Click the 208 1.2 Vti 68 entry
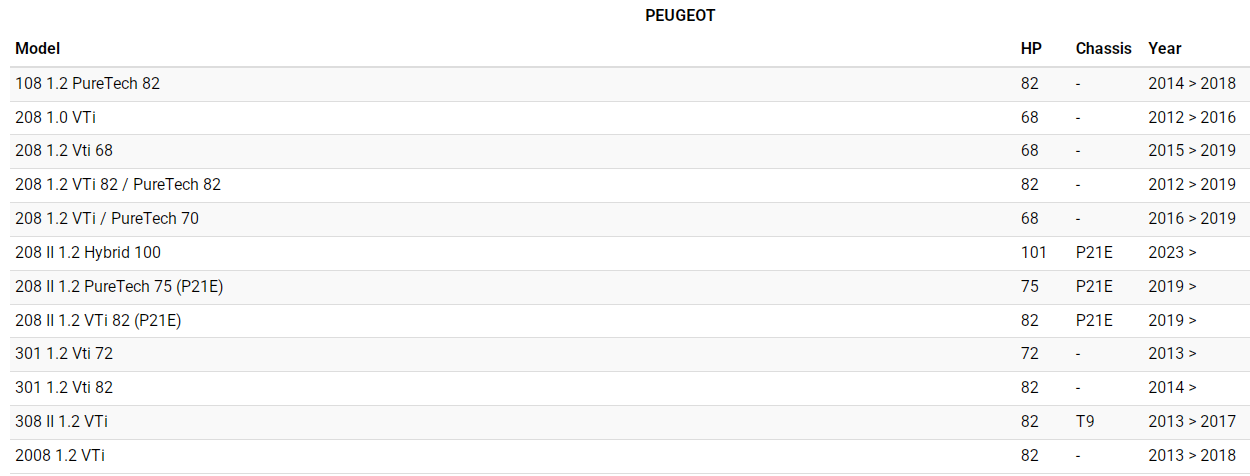 (x=64, y=151)
